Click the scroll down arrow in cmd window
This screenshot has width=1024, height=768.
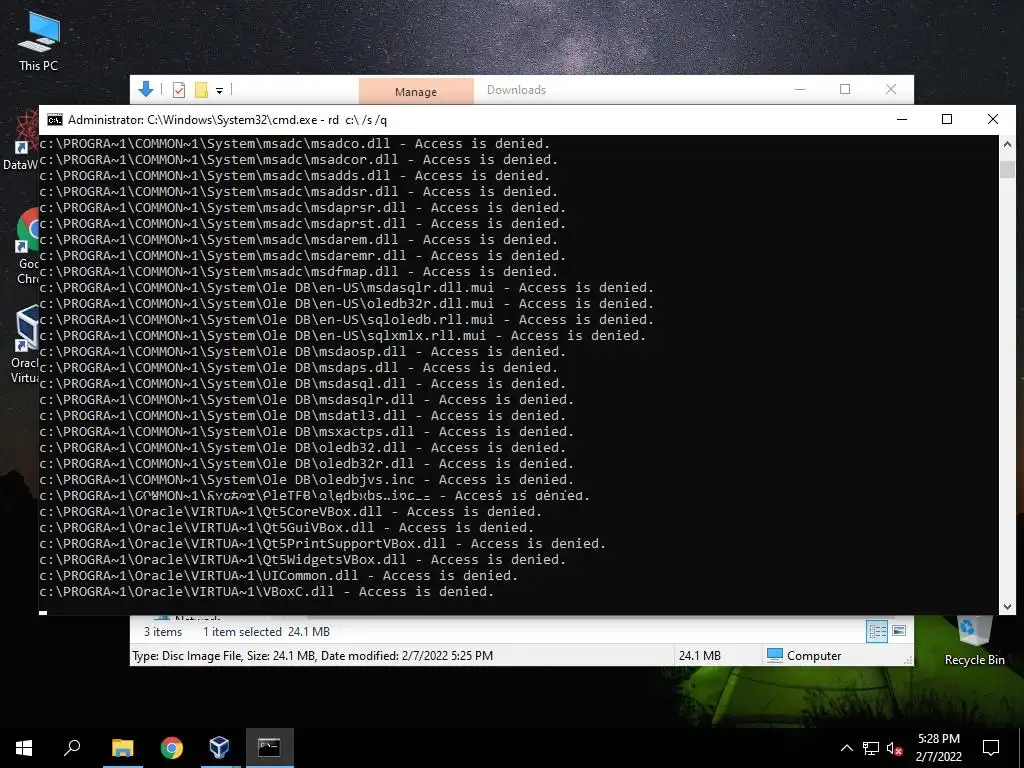pos(1007,606)
